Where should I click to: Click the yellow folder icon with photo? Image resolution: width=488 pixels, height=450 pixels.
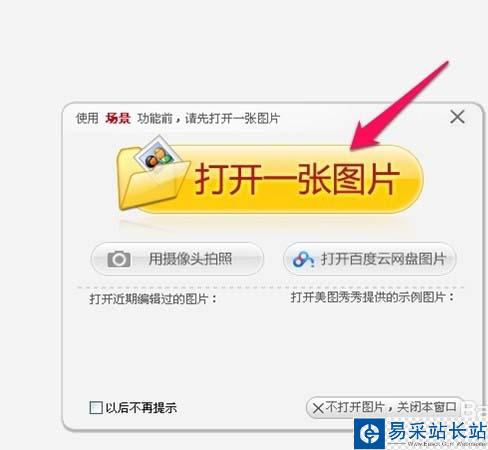point(153,173)
